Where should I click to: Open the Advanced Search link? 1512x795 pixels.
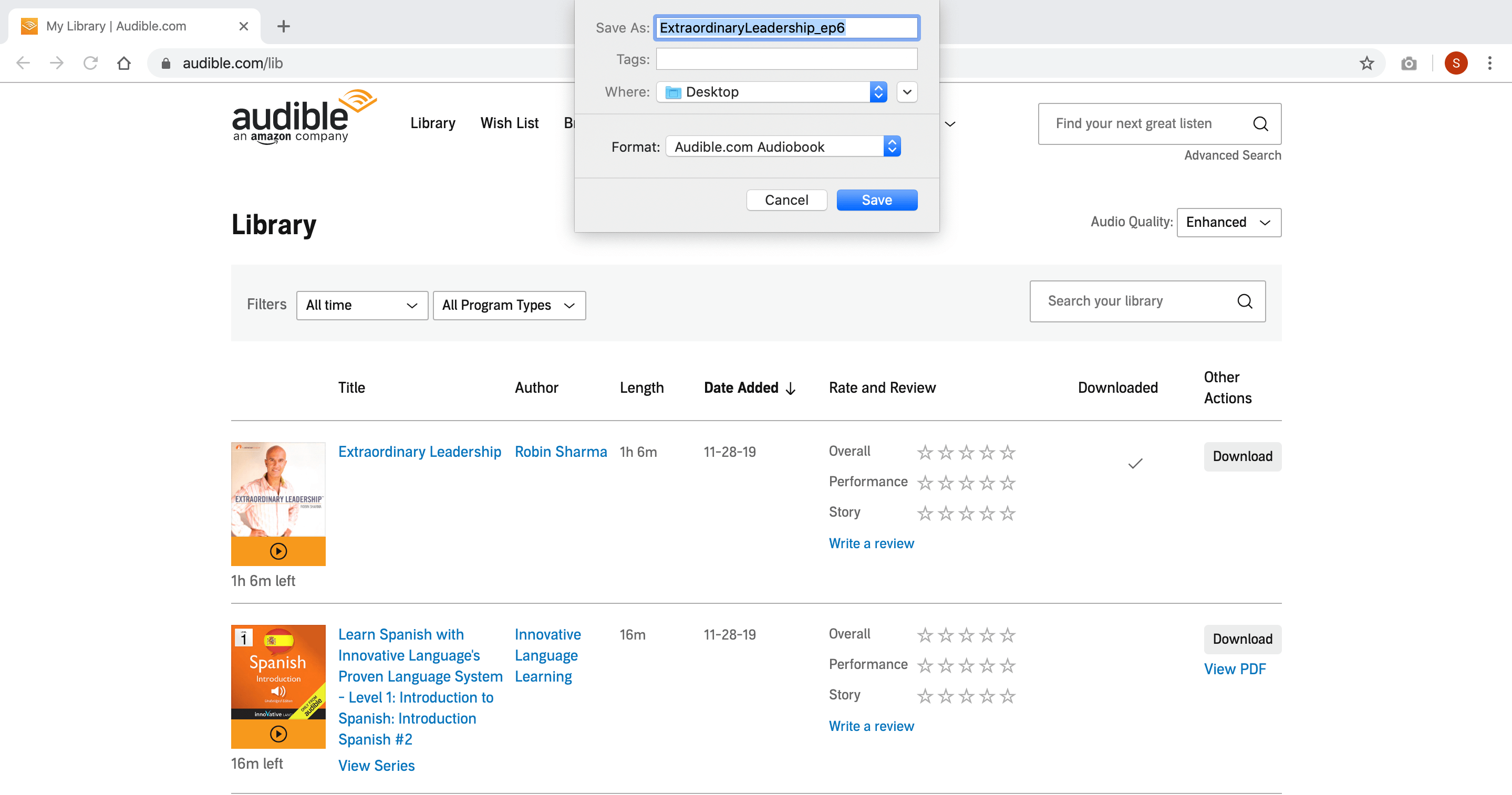[1233, 155]
